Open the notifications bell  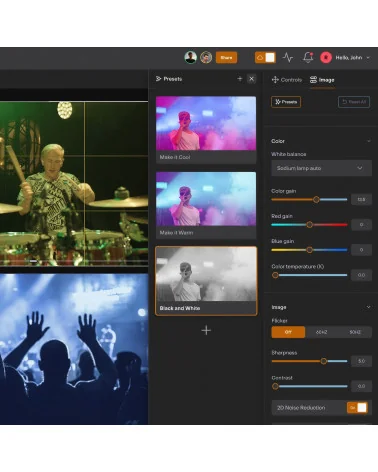coord(308,57)
